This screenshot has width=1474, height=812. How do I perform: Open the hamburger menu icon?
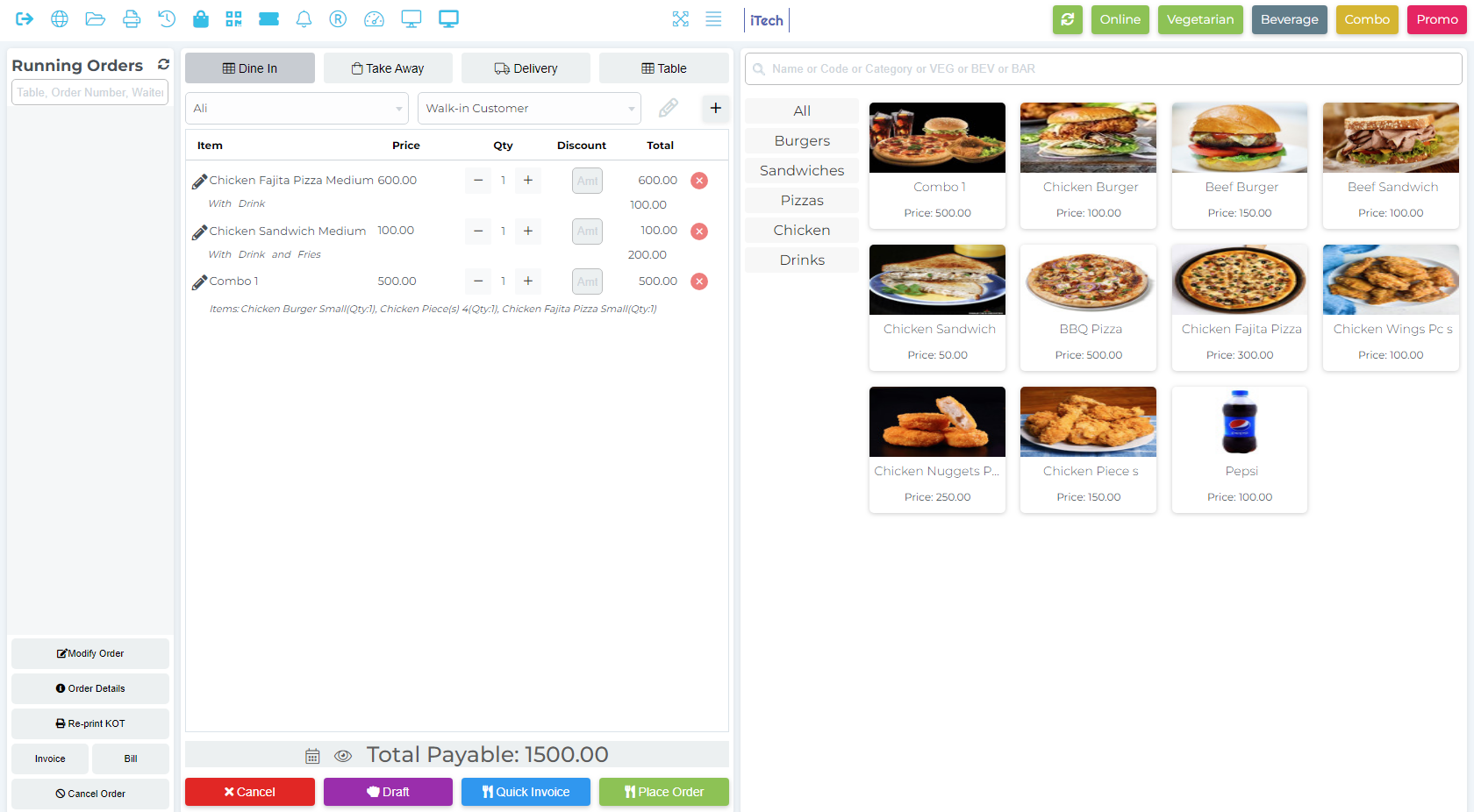[x=713, y=19]
